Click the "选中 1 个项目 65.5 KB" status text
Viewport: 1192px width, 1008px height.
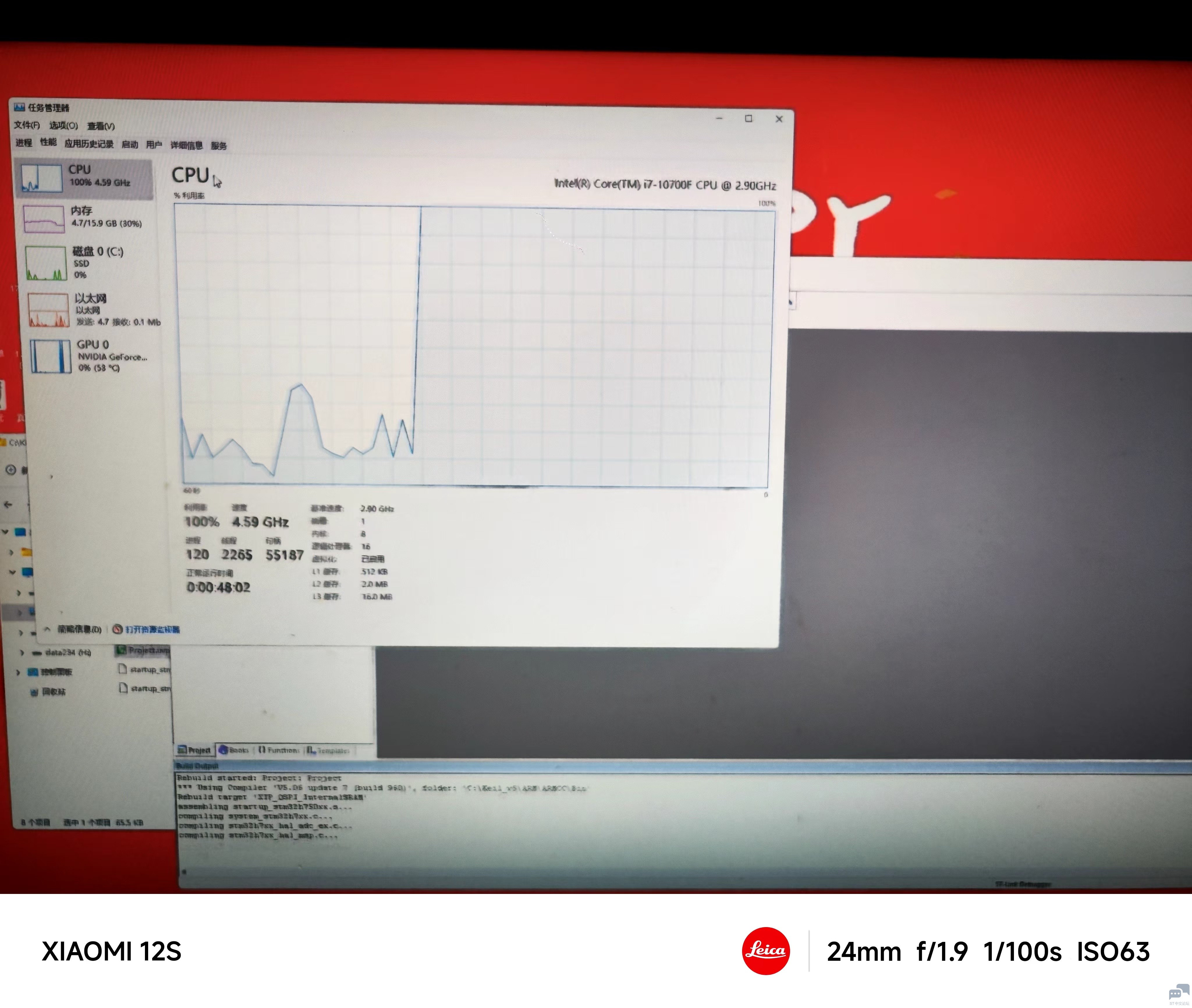(103, 823)
